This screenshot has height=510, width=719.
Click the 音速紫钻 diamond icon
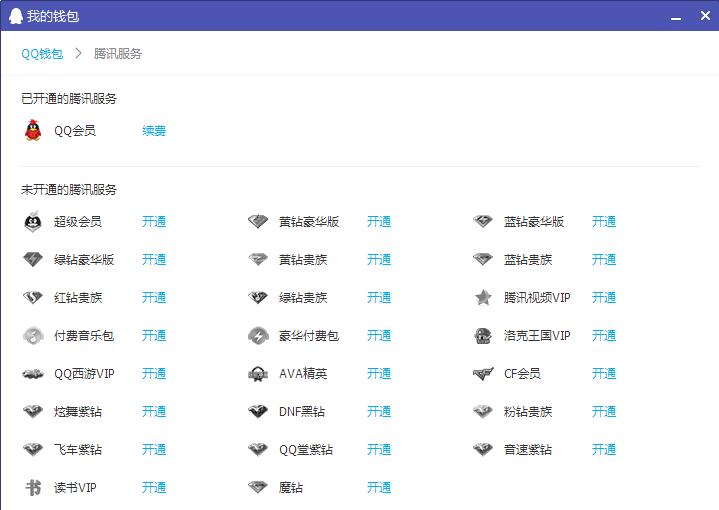[483, 450]
